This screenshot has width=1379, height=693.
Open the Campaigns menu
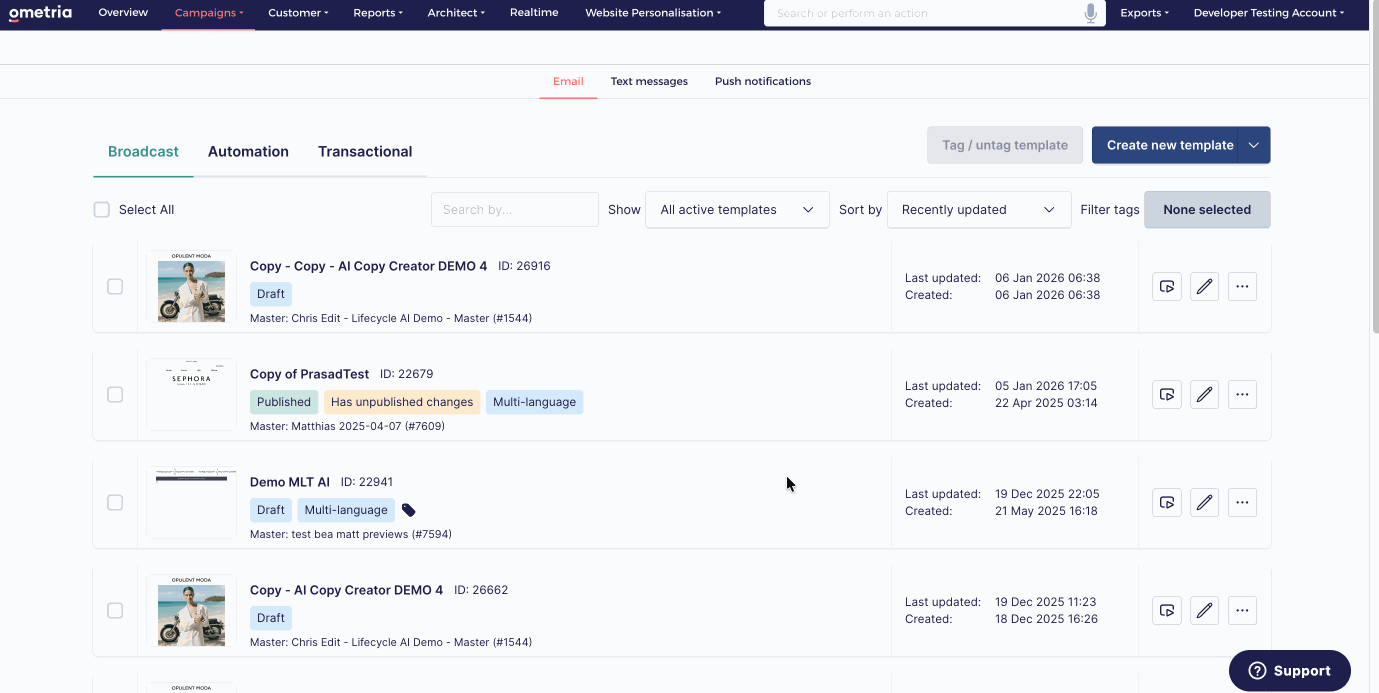[208, 13]
